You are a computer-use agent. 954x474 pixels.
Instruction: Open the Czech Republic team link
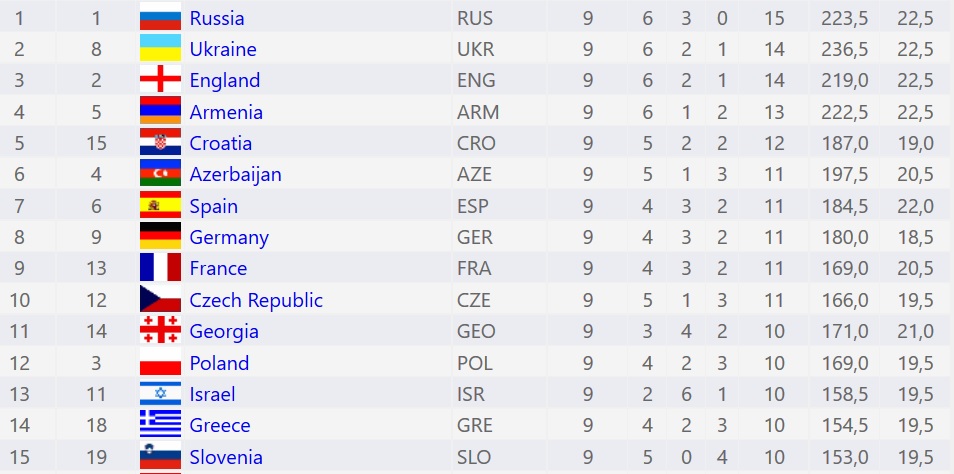click(256, 301)
